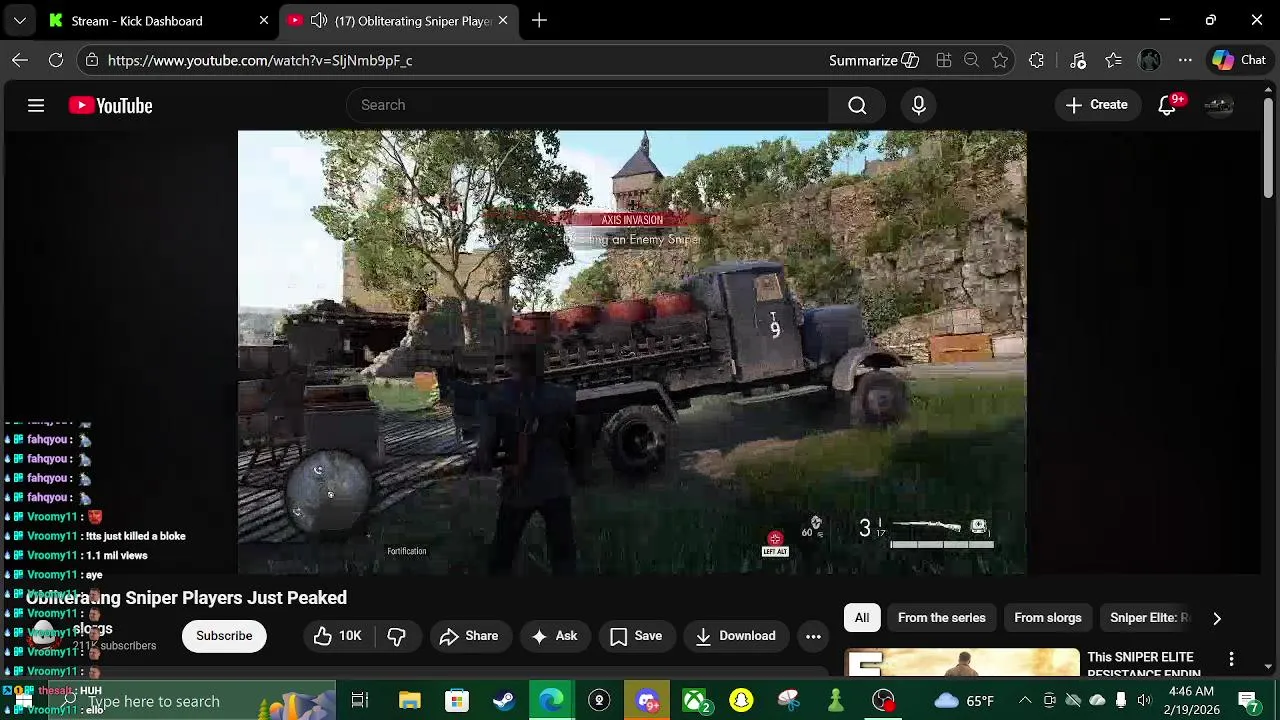Viewport: 1280px width, 720px height.
Task: Click the YouTube search magnifier button
Action: coord(857,105)
